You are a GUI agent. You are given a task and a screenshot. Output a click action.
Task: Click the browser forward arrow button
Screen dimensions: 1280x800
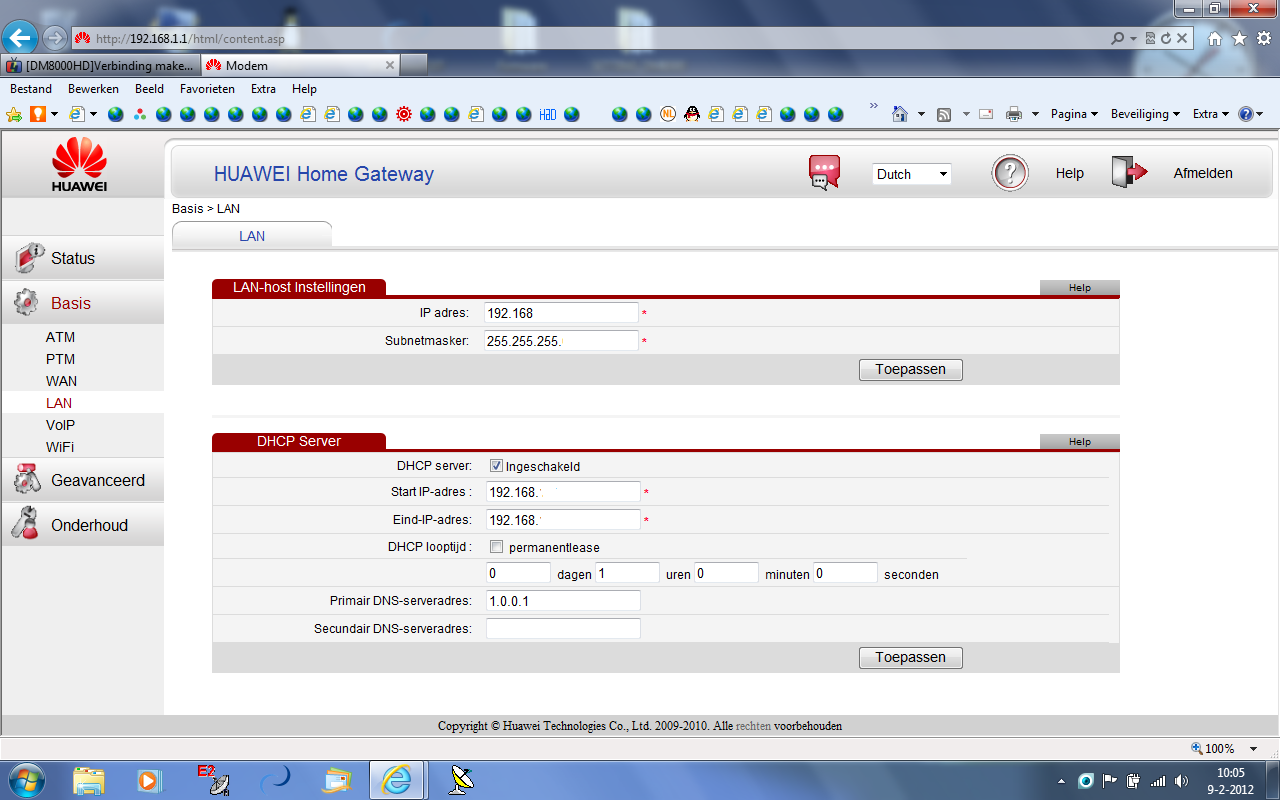tap(55, 38)
